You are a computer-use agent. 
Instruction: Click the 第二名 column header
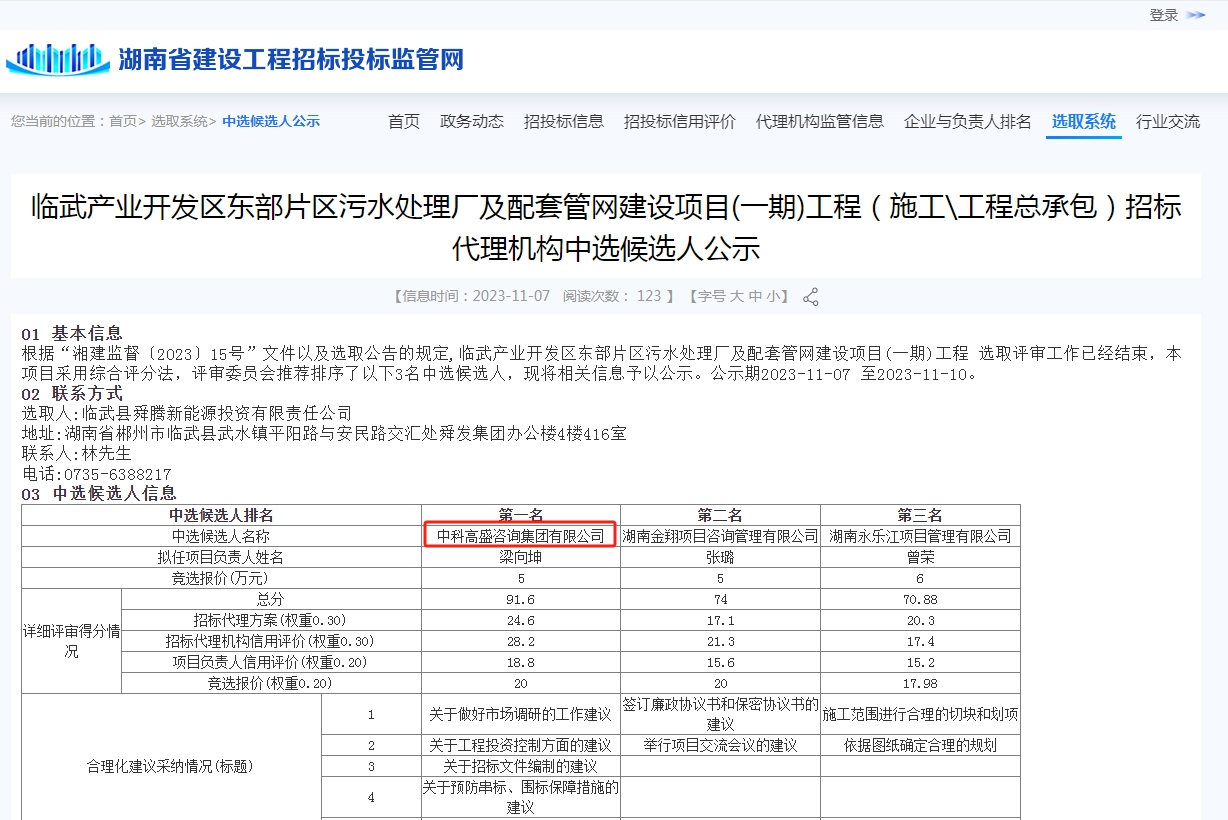pos(720,515)
